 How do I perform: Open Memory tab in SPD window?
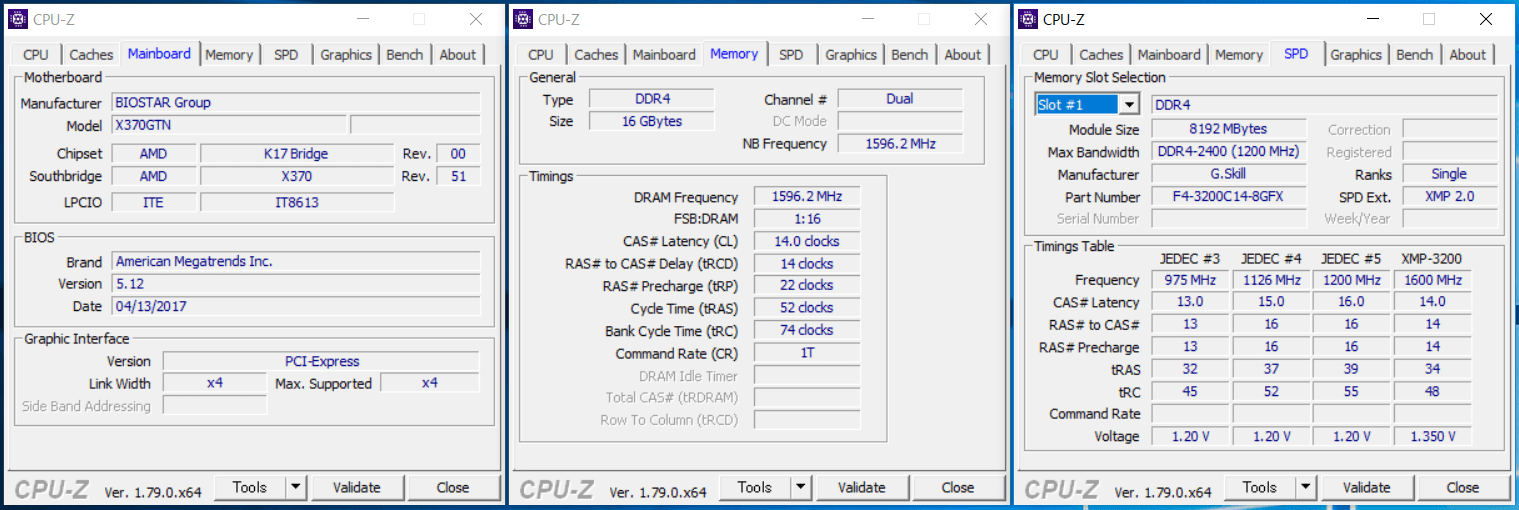point(1239,55)
